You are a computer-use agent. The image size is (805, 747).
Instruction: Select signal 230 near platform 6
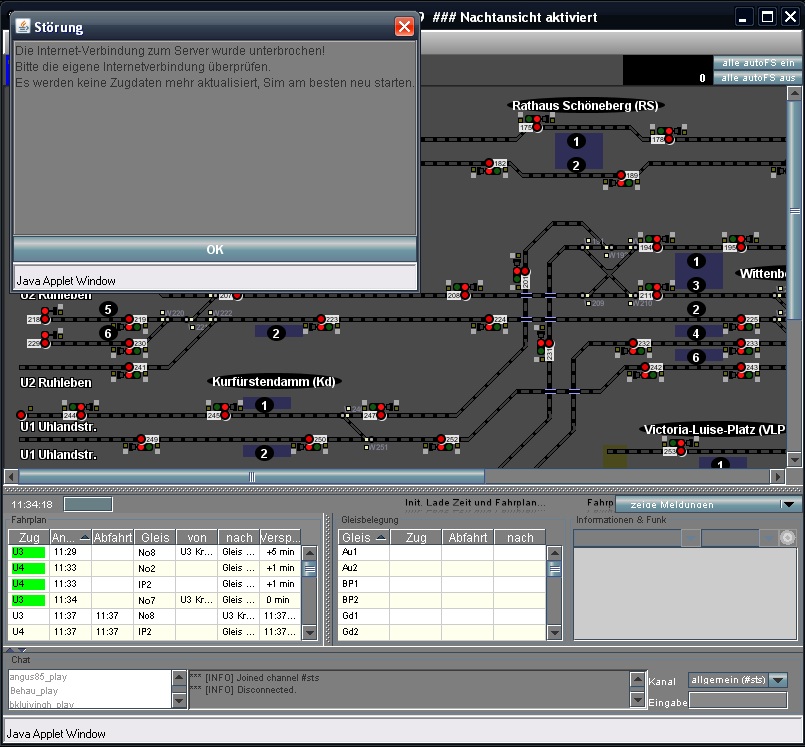tap(129, 347)
